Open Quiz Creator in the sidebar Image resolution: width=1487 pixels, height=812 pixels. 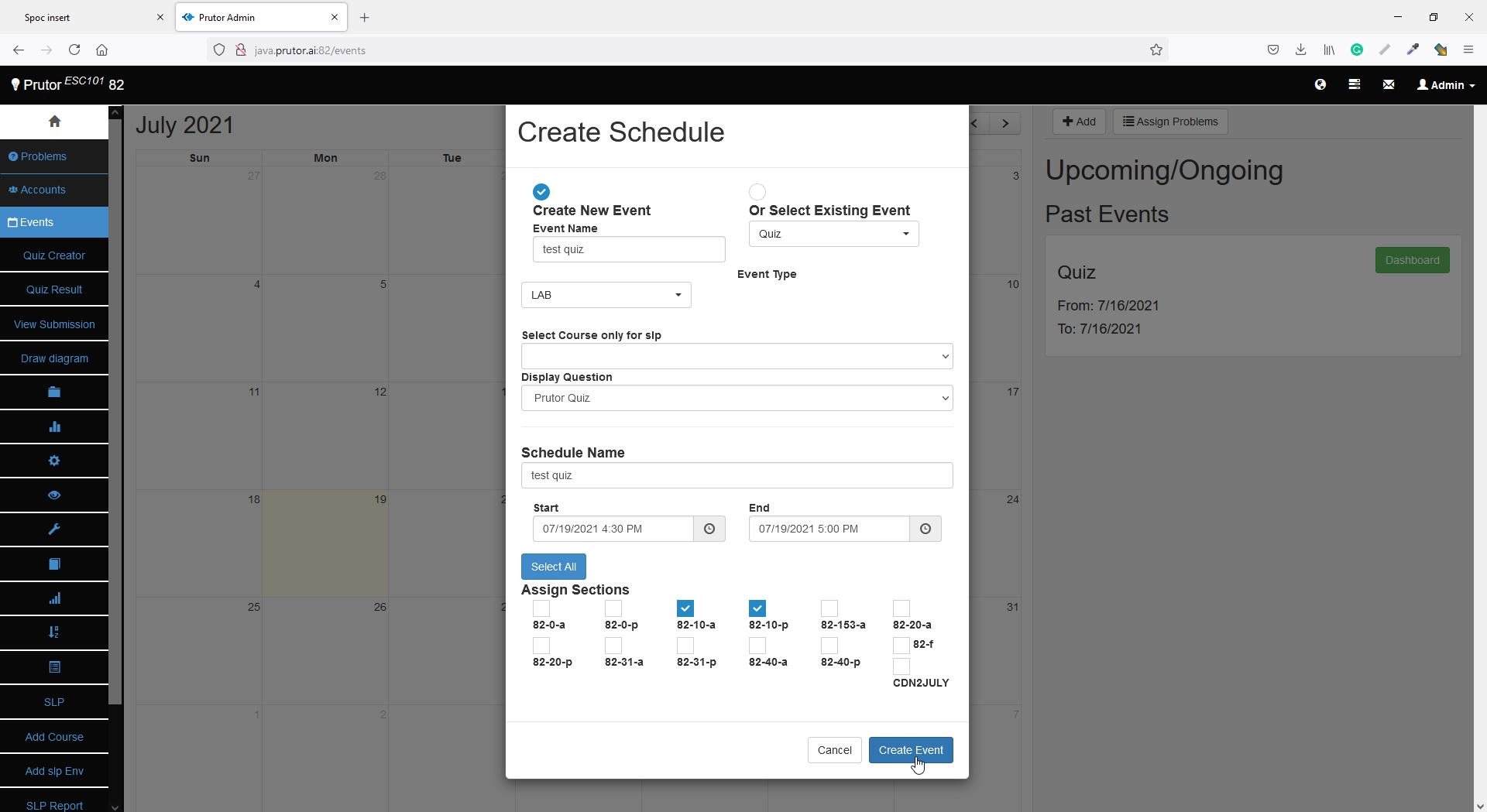pyautogui.click(x=54, y=255)
